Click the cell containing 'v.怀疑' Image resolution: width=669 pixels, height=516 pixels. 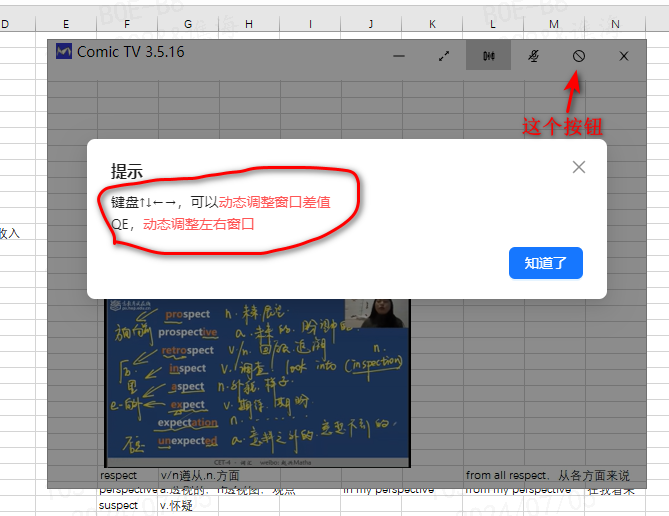coord(188,505)
